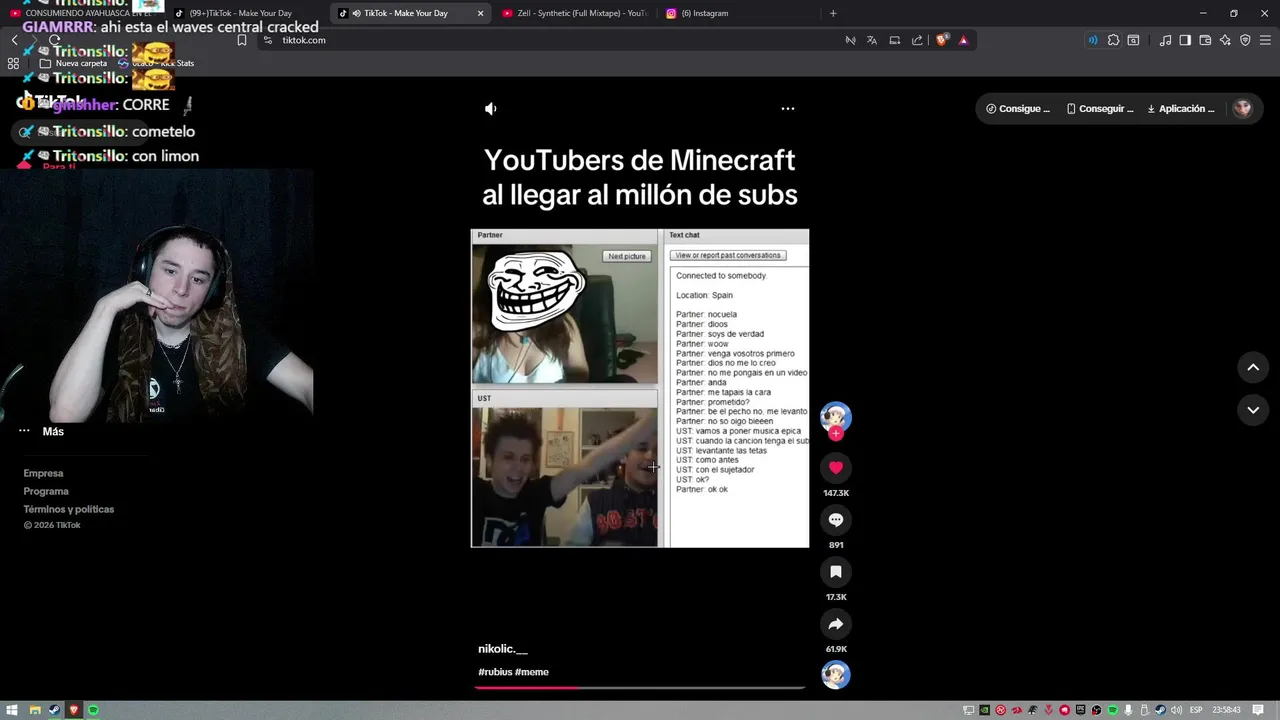This screenshot has width=1280, height=720.
Task: Open the Brave Wallet icon
Action: click(1205, 40)
